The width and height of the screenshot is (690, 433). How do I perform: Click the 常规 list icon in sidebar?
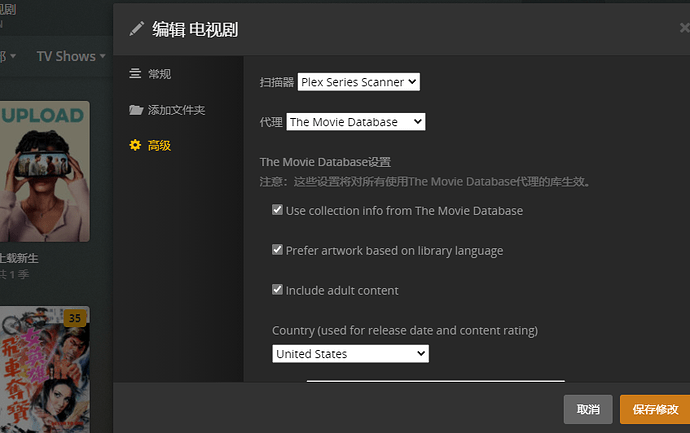coord(135,74)
